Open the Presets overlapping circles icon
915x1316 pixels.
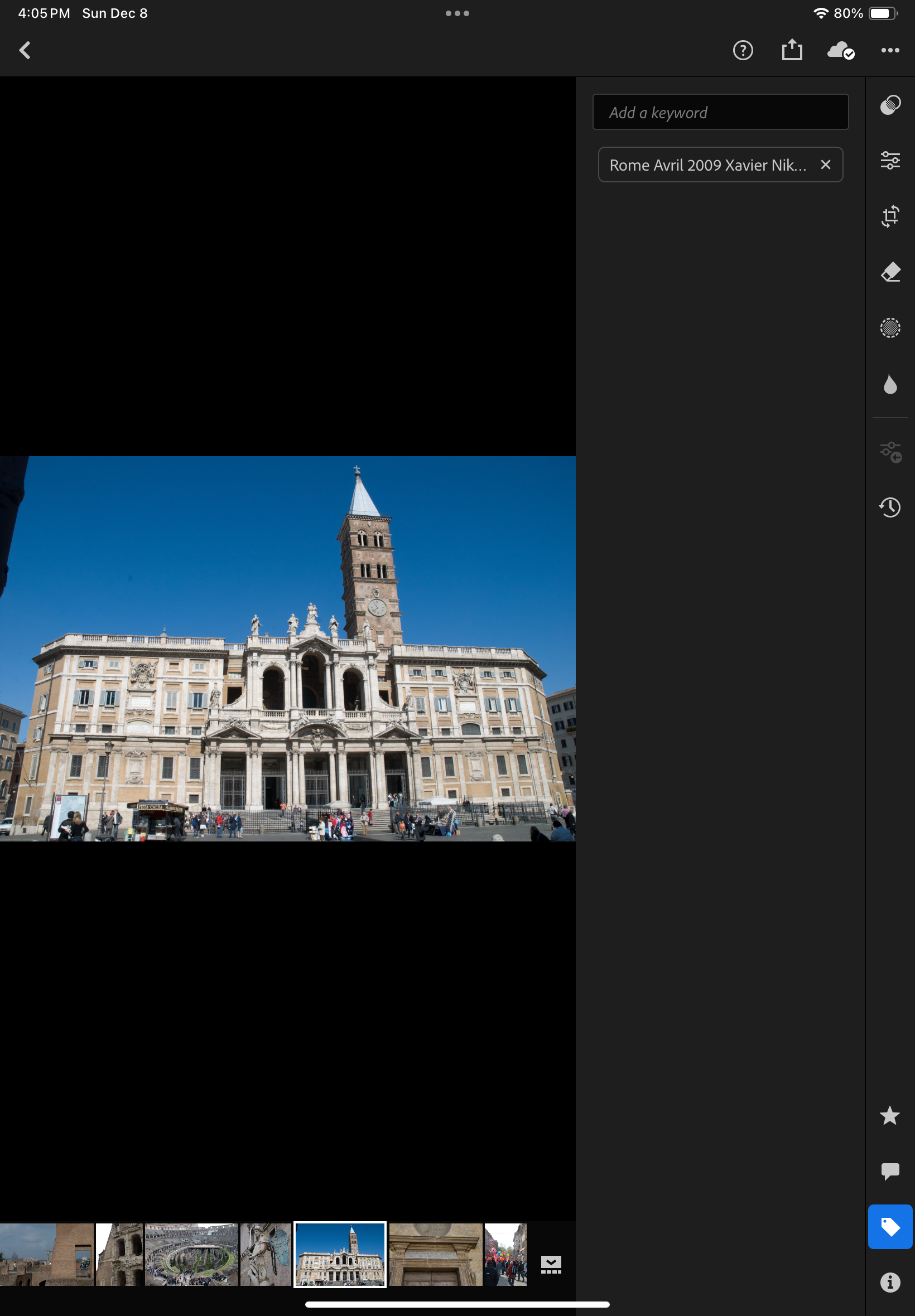890,105
